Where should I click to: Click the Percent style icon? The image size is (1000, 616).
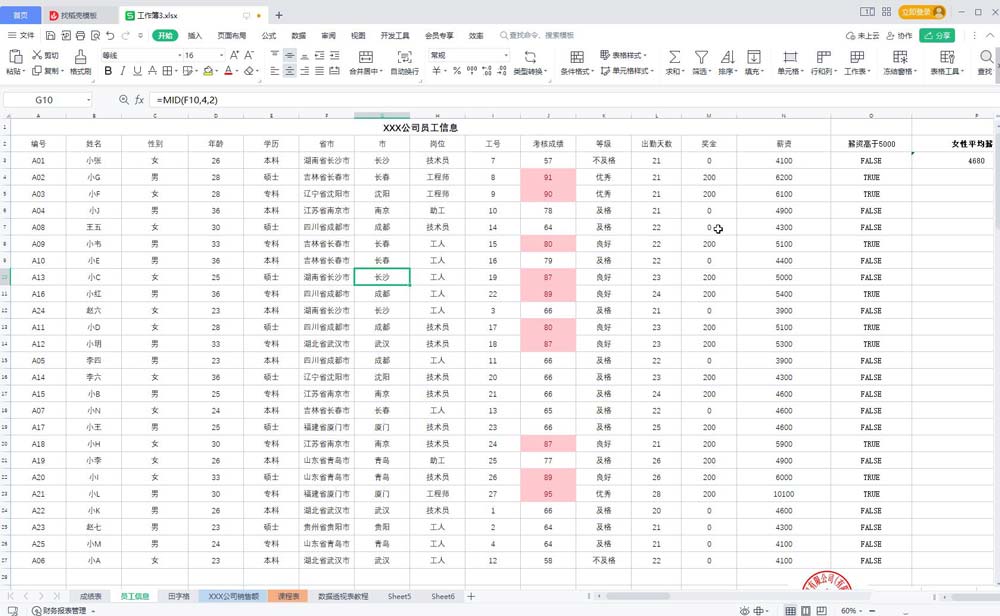(x=457, y=71)
